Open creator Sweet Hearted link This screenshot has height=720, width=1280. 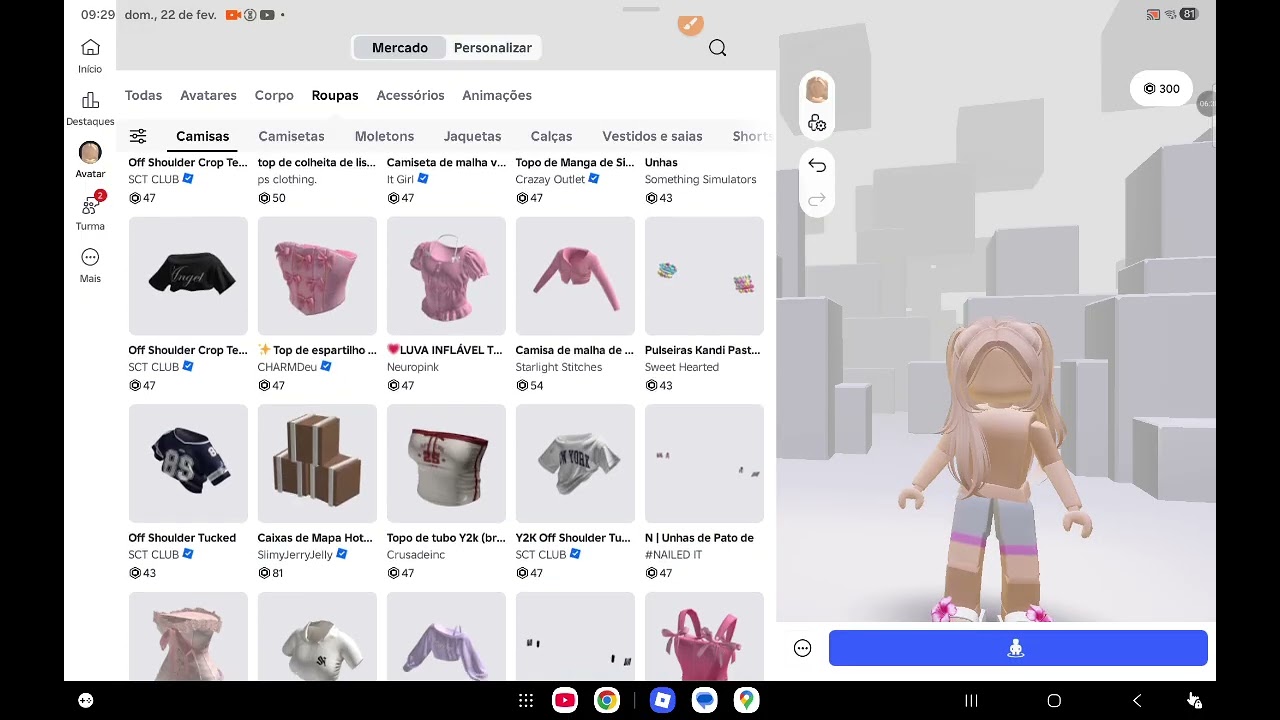coord(682,367)
